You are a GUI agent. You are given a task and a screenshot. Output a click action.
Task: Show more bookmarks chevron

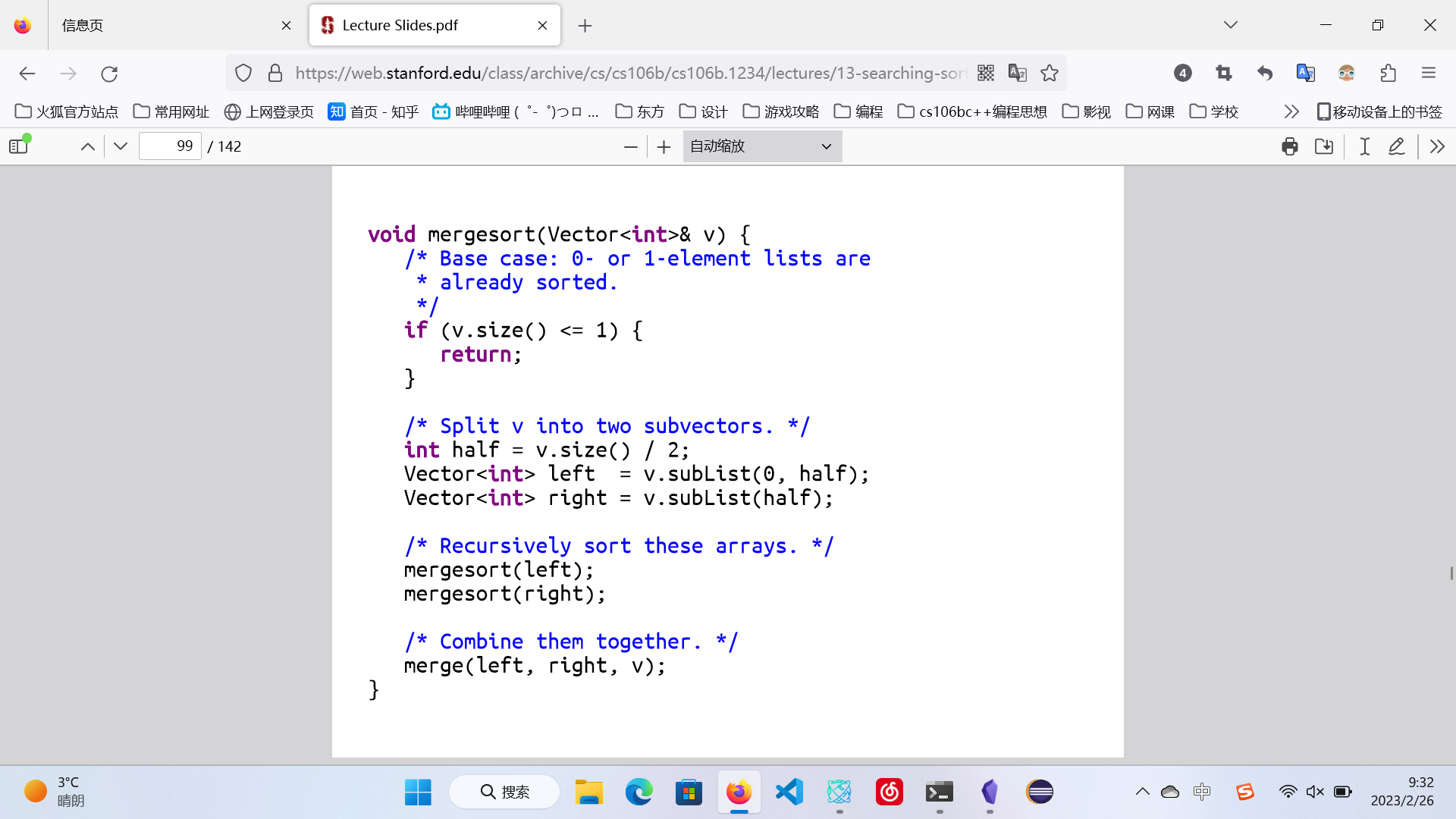(1291, 111)
